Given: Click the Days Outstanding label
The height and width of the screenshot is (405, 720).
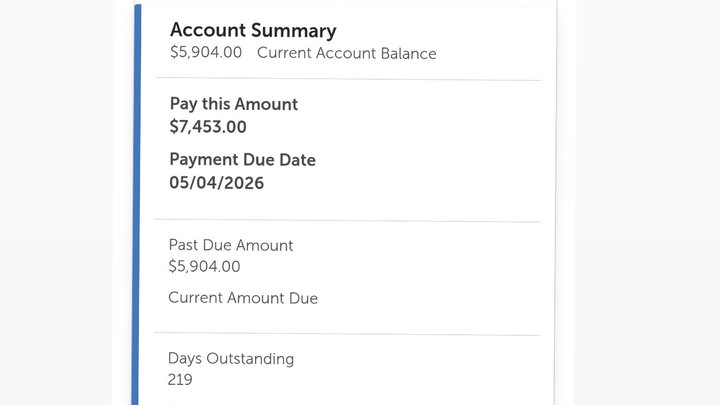Looking at the screenshot, I should pyautogui.click(x=231, y=359).
